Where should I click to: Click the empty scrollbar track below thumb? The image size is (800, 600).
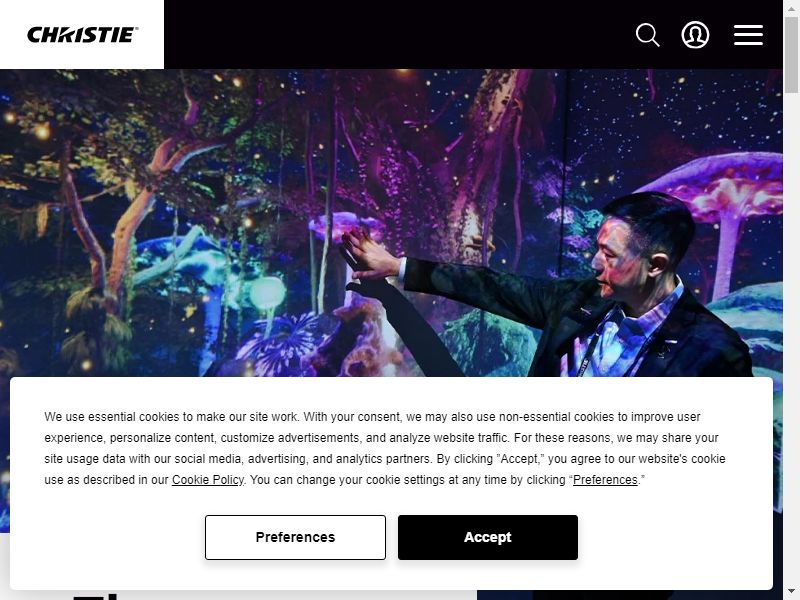[791, 337]
